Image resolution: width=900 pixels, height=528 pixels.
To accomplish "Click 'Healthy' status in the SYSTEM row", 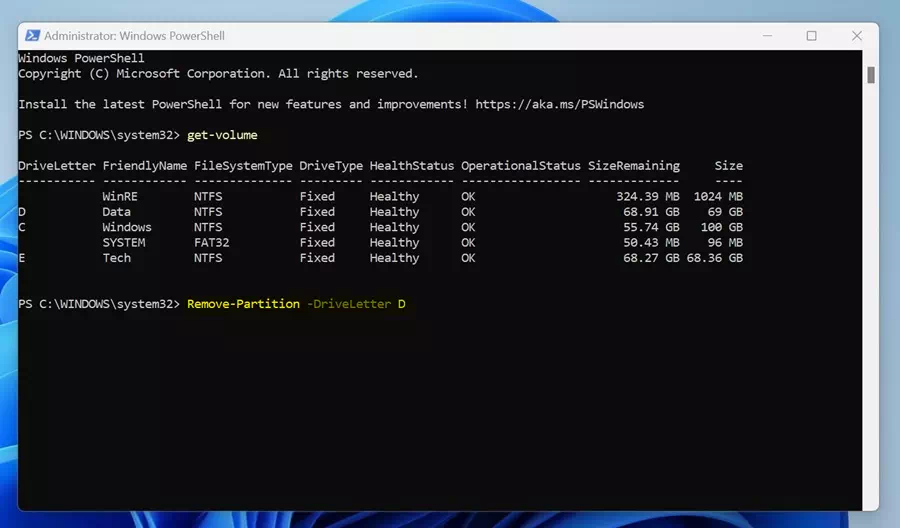I will tap(394, 243).
